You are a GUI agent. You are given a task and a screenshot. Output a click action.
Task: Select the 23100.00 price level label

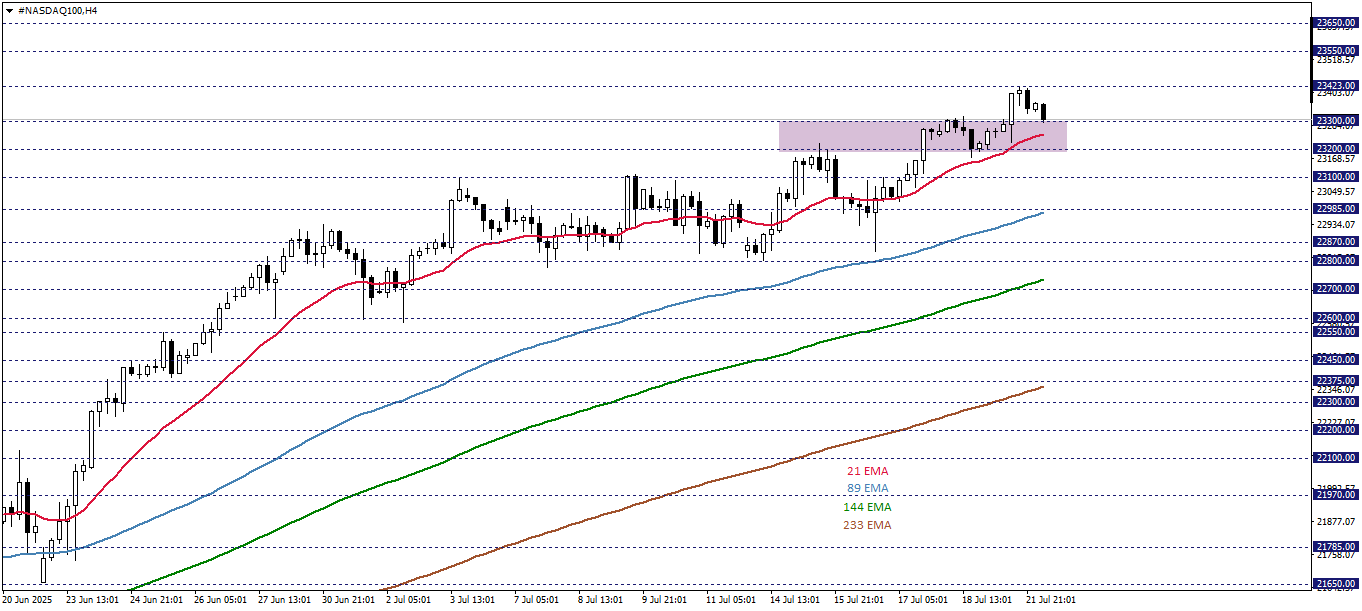1335,177
